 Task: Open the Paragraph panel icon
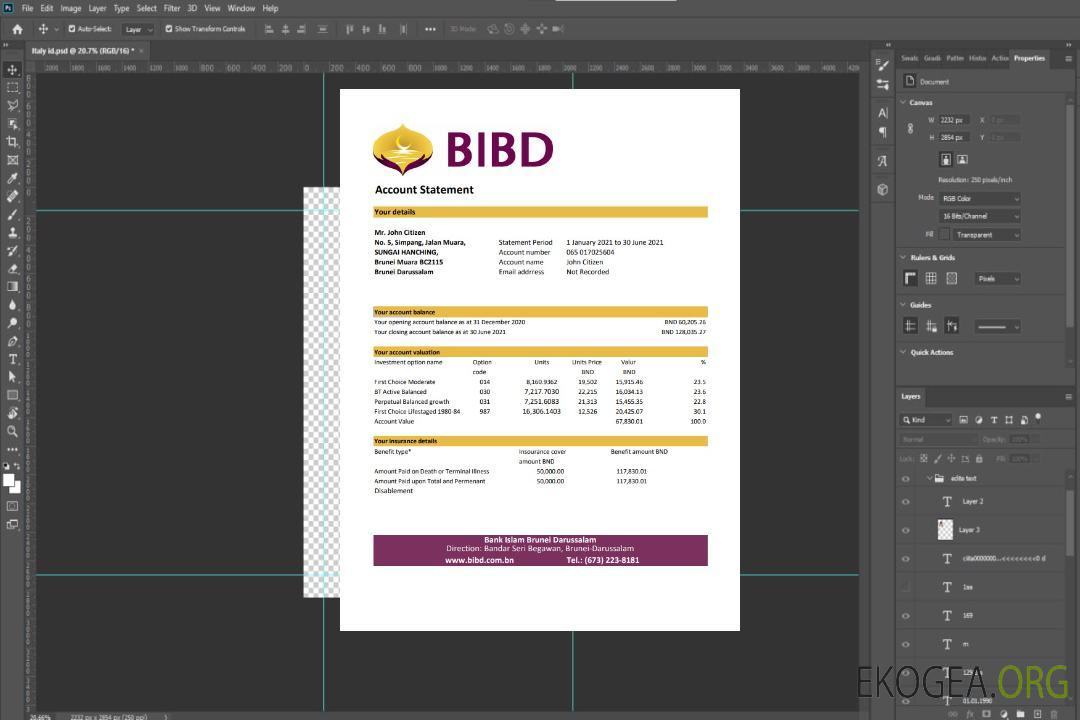coord(882,132)
